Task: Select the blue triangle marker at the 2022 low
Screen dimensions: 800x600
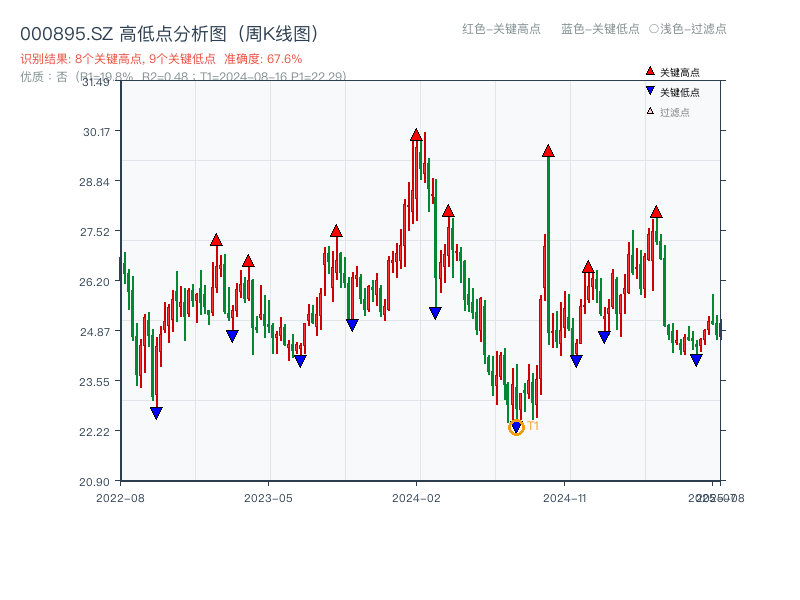Action: [156, 412]
